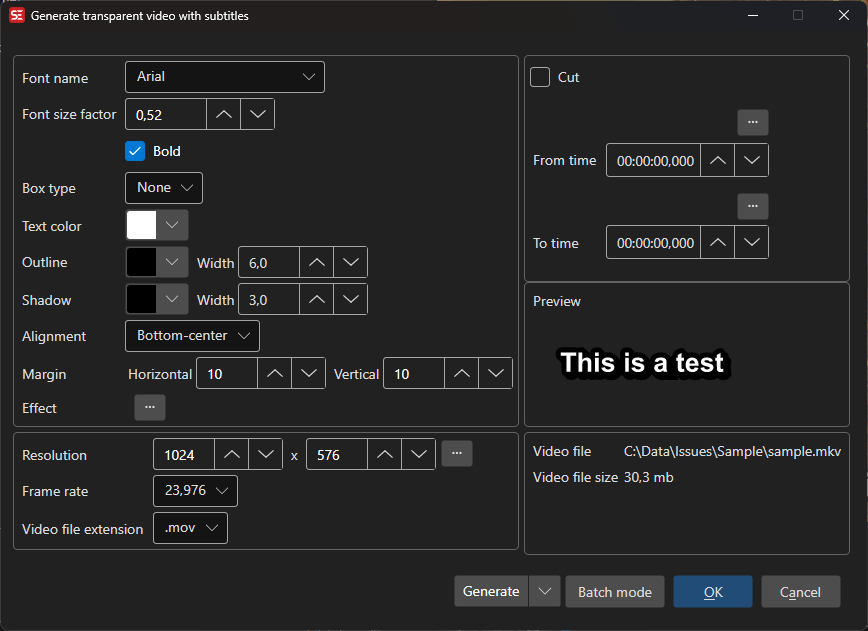868x631 pixels.
Task: Open the Font name dropdown
Action: click(x=224, y=76)
